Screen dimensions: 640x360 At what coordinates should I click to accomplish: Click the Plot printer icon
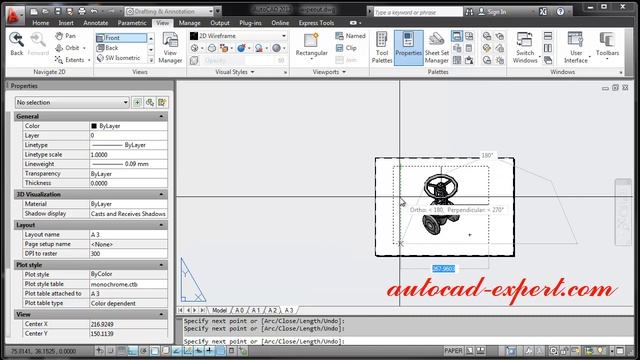tap(82, 11)
